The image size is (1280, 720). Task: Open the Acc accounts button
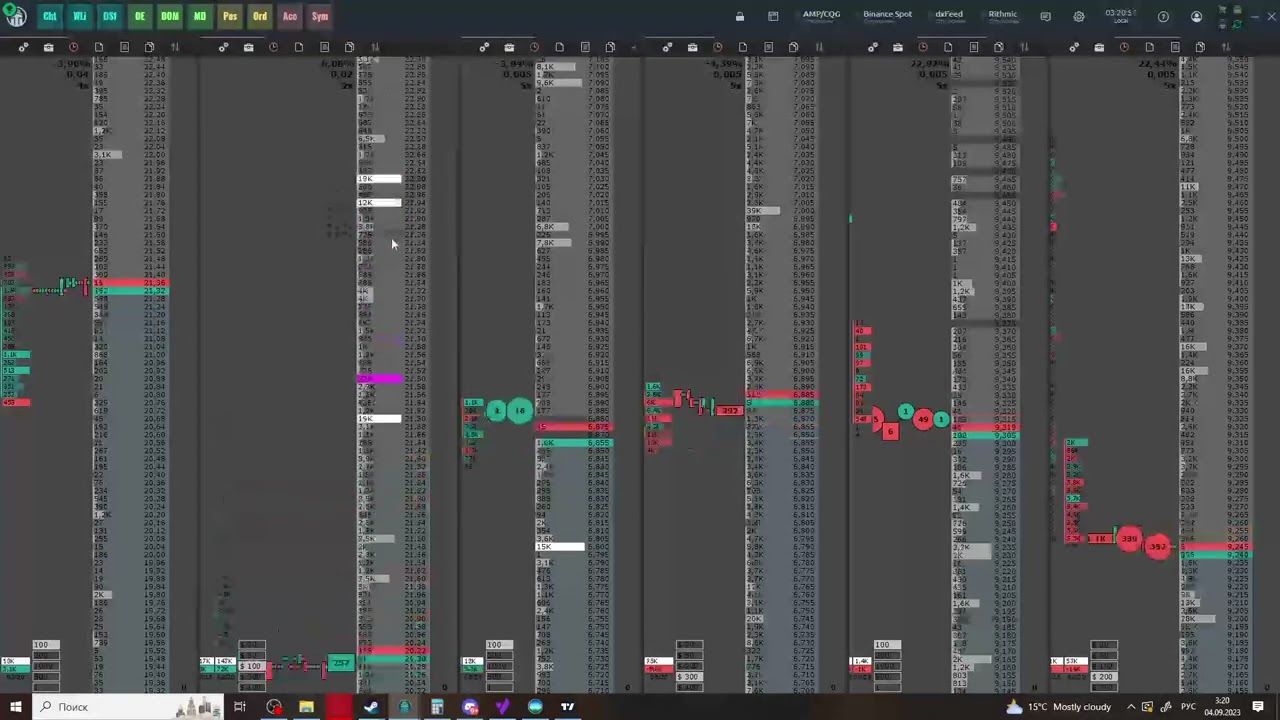289,16
